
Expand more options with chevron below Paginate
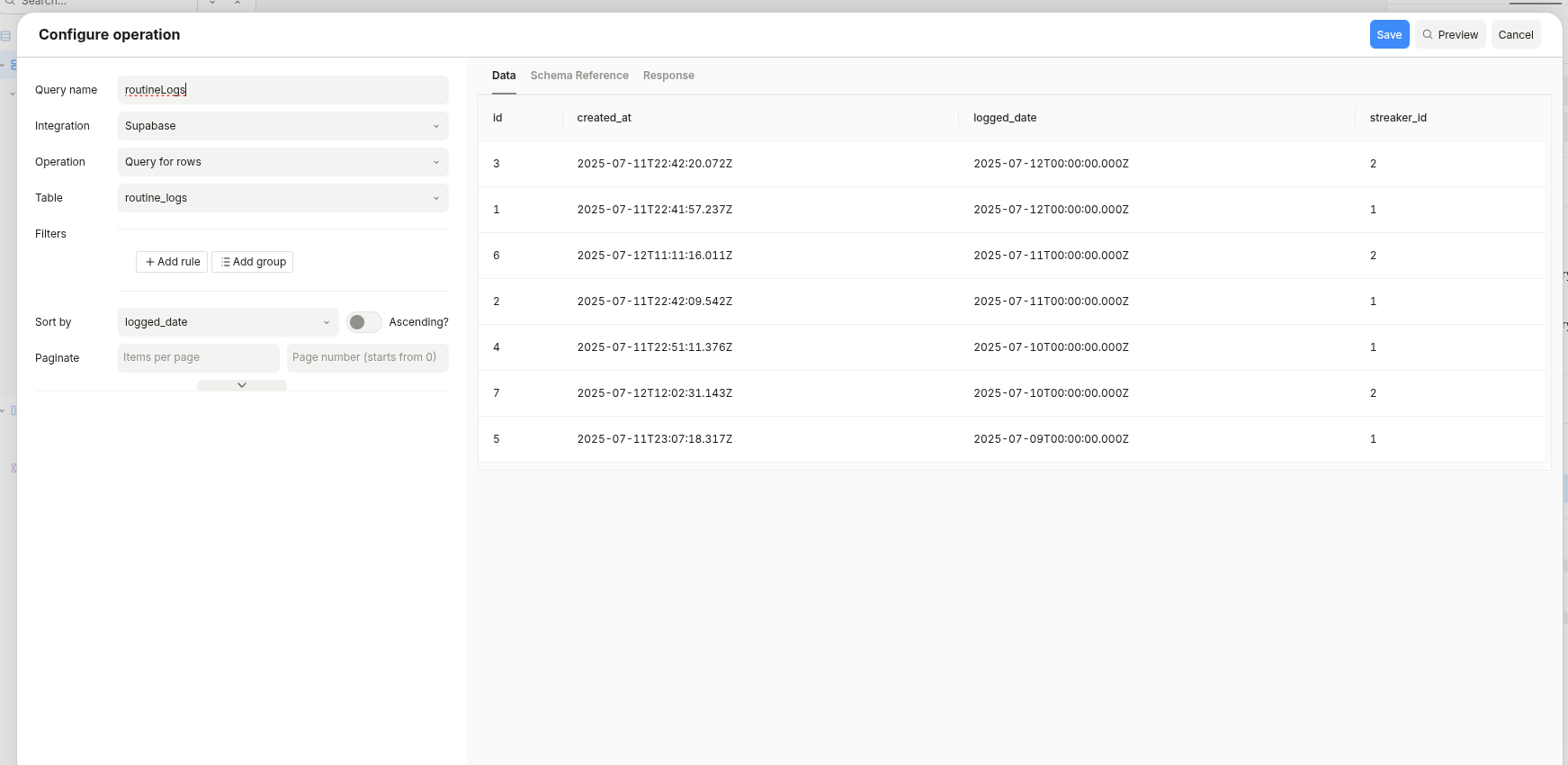242,385
